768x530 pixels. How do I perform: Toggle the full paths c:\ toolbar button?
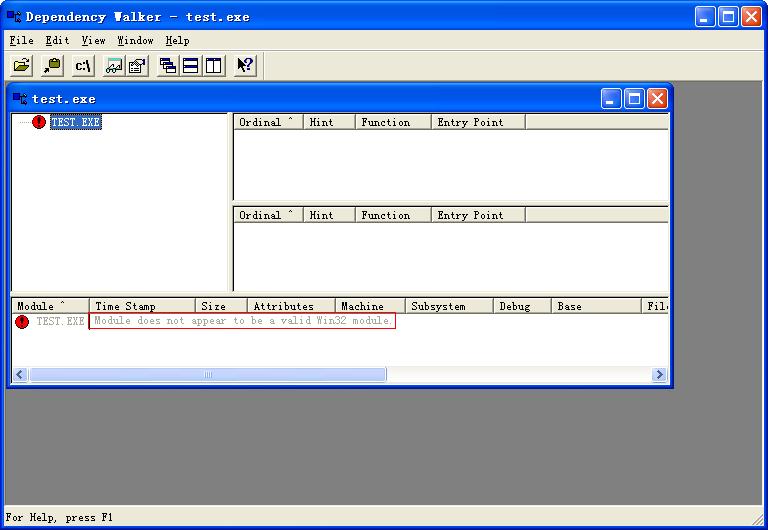click(x=83, y=66)
